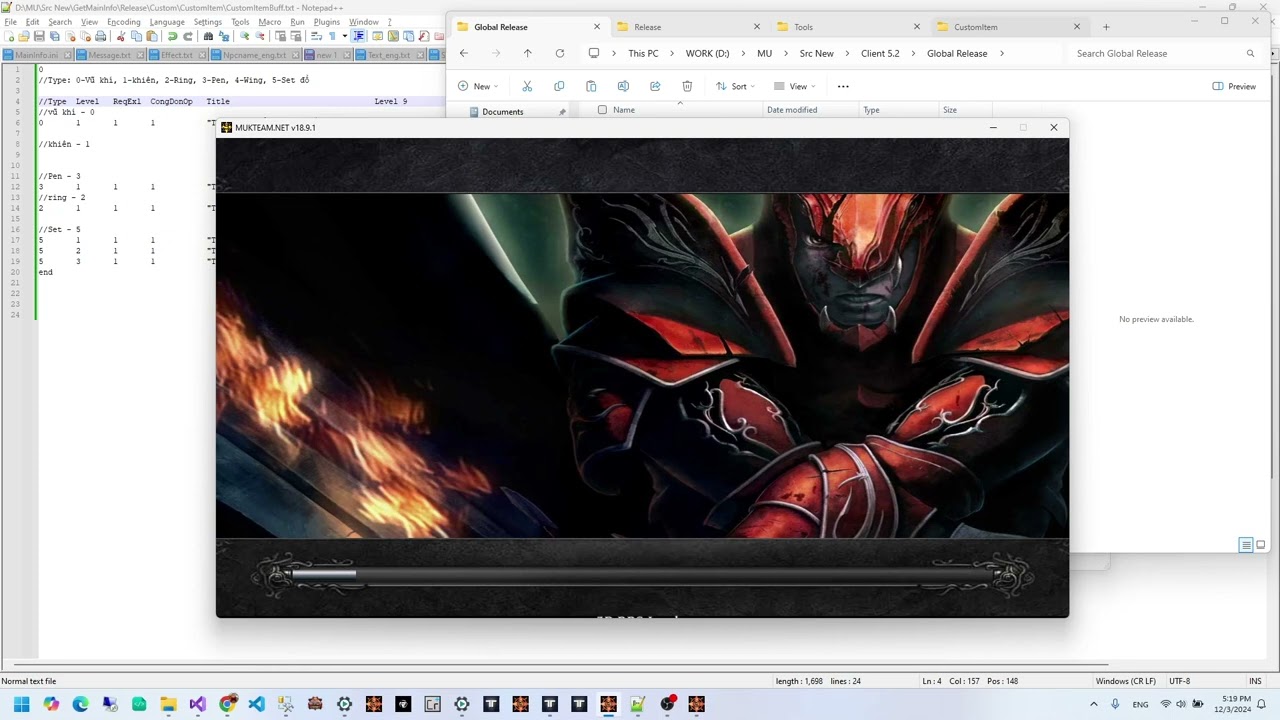Click the Share icon in File Explorer
1280x720 pixels.
point(655,86)
